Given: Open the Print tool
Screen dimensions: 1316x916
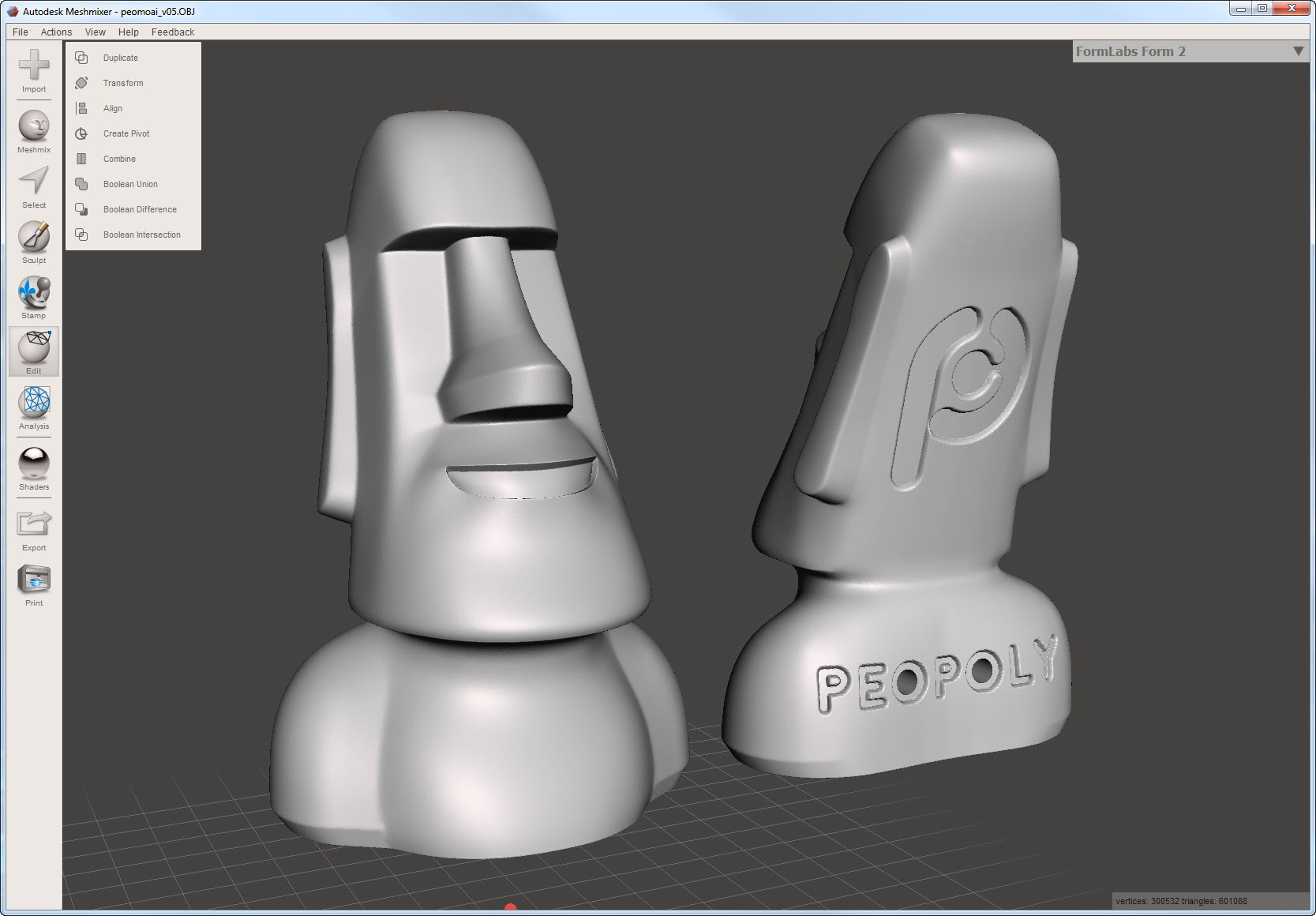Looking at the screenshot, I should coord(34,579).
